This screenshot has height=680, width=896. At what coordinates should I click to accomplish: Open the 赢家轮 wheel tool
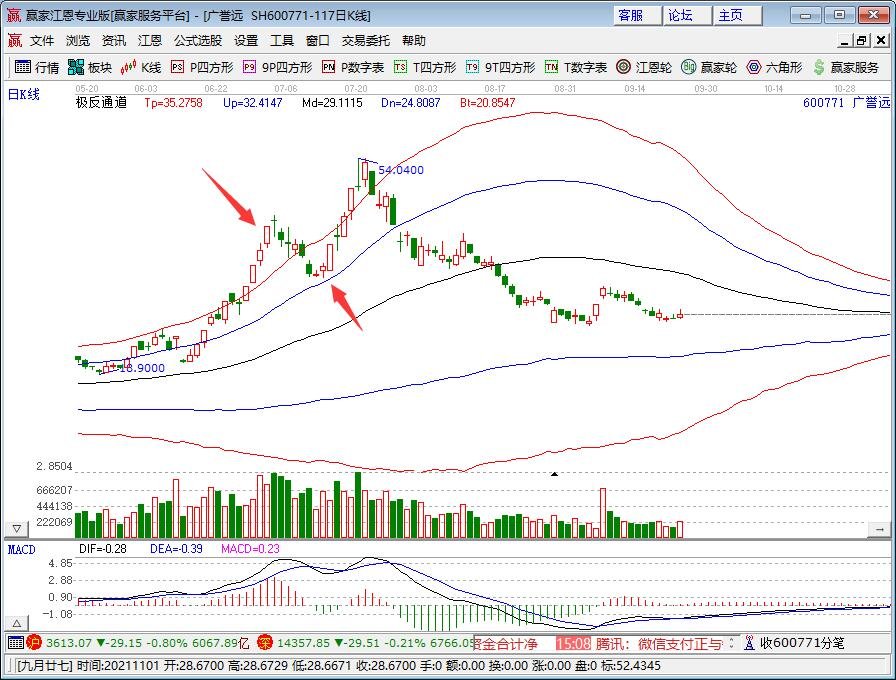click(x=709, y=67)
